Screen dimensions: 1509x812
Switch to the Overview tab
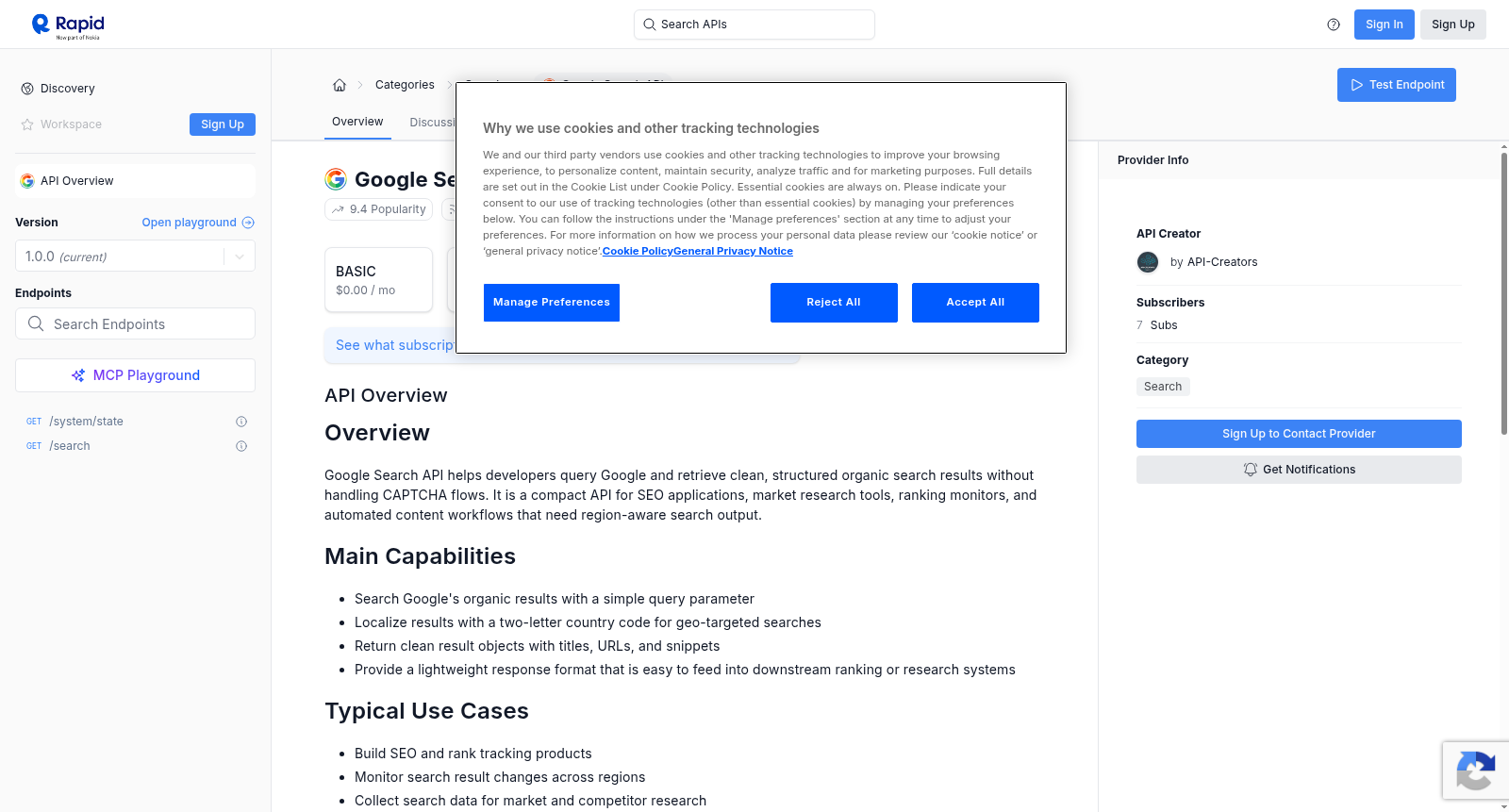[x=357, y=122]
